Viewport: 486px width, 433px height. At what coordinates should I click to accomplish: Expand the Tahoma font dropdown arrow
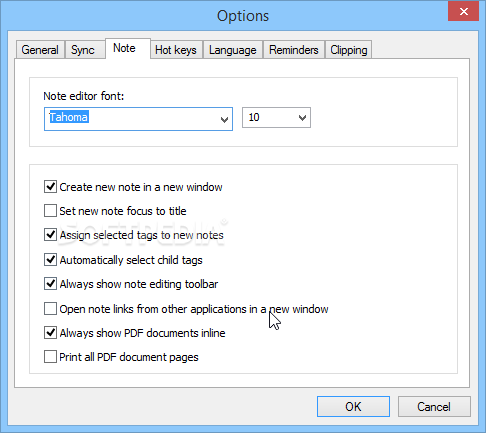tap(224, 119)
